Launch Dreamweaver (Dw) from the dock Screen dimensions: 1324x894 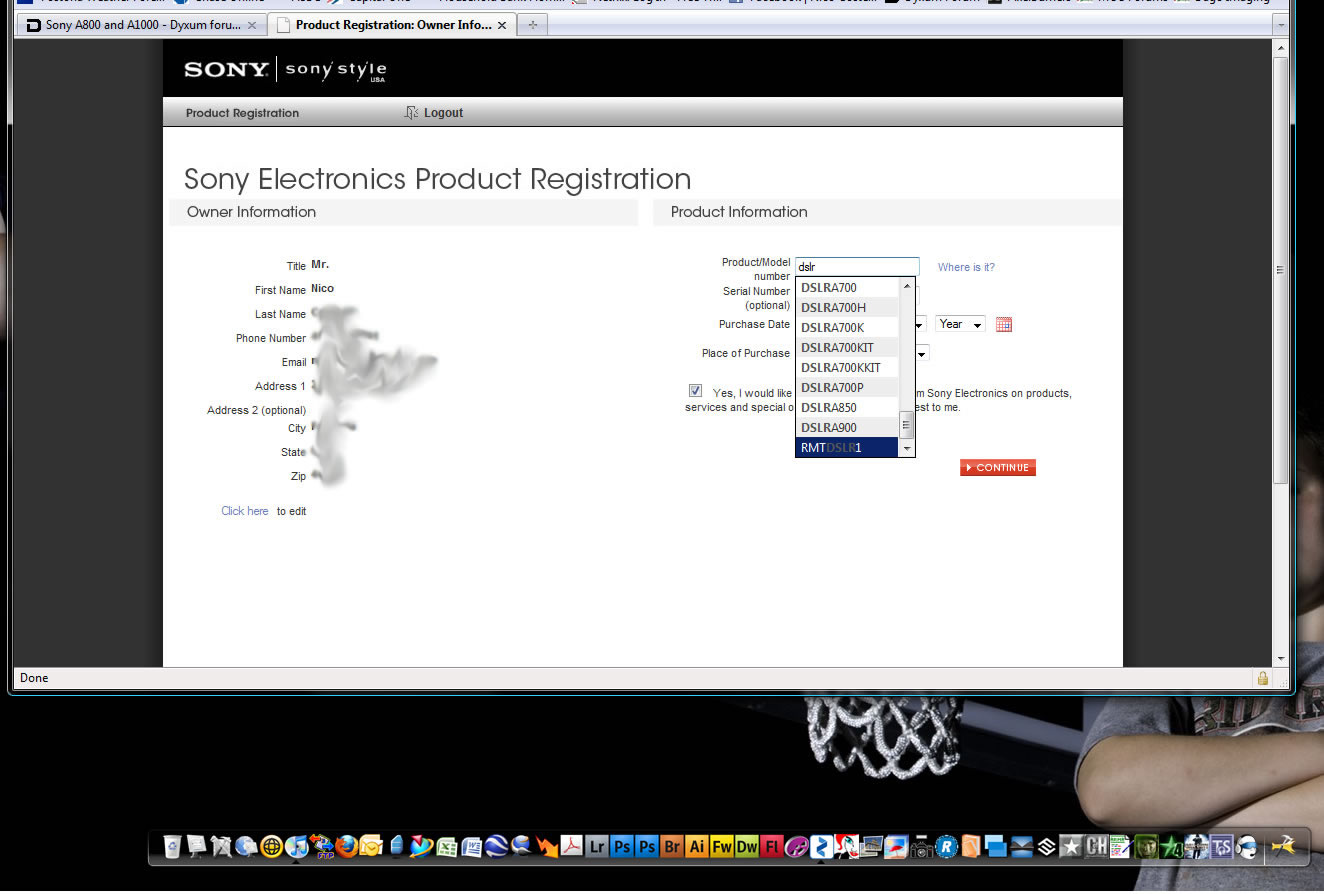[x=747, y=847]
